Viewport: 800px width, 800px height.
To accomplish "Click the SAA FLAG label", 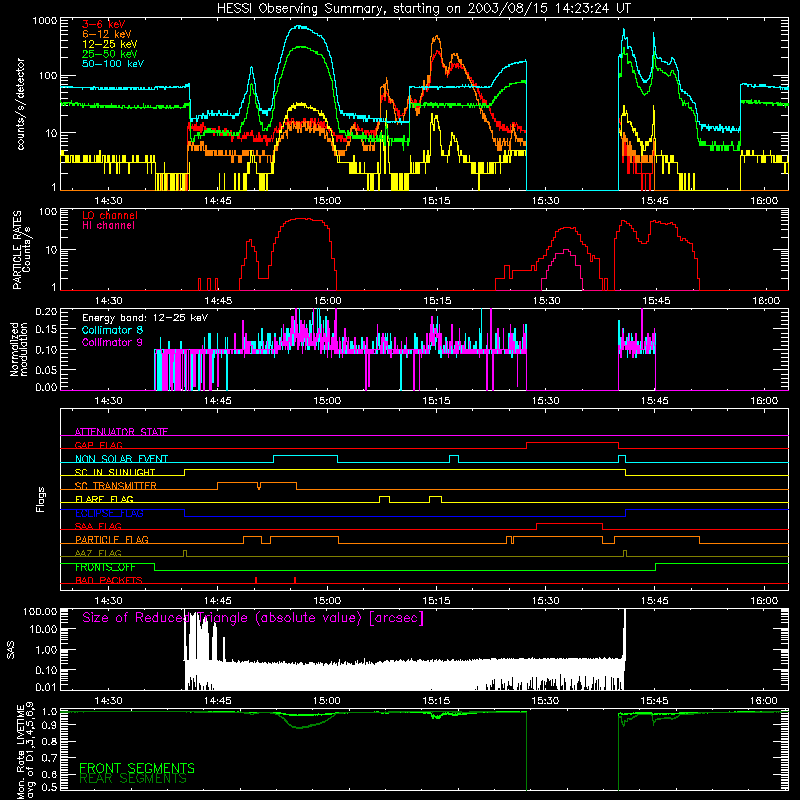I will coord(98,526).
